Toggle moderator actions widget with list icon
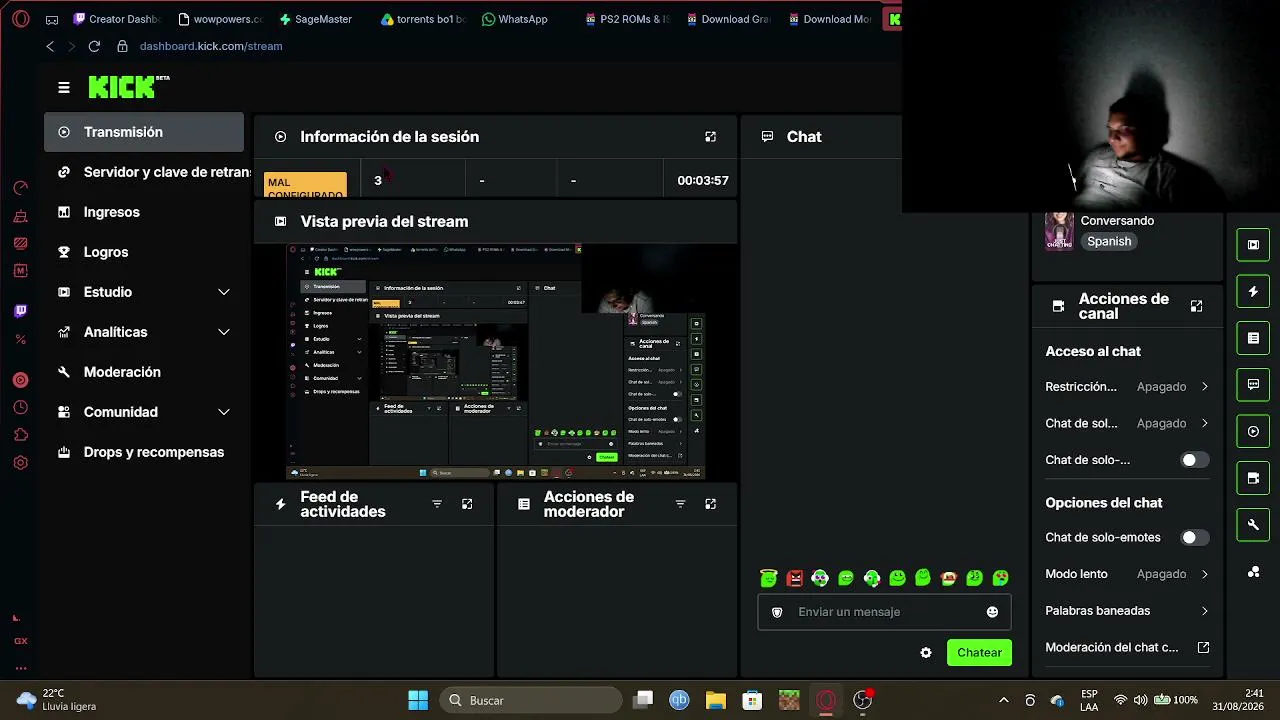 point(1253,338)
